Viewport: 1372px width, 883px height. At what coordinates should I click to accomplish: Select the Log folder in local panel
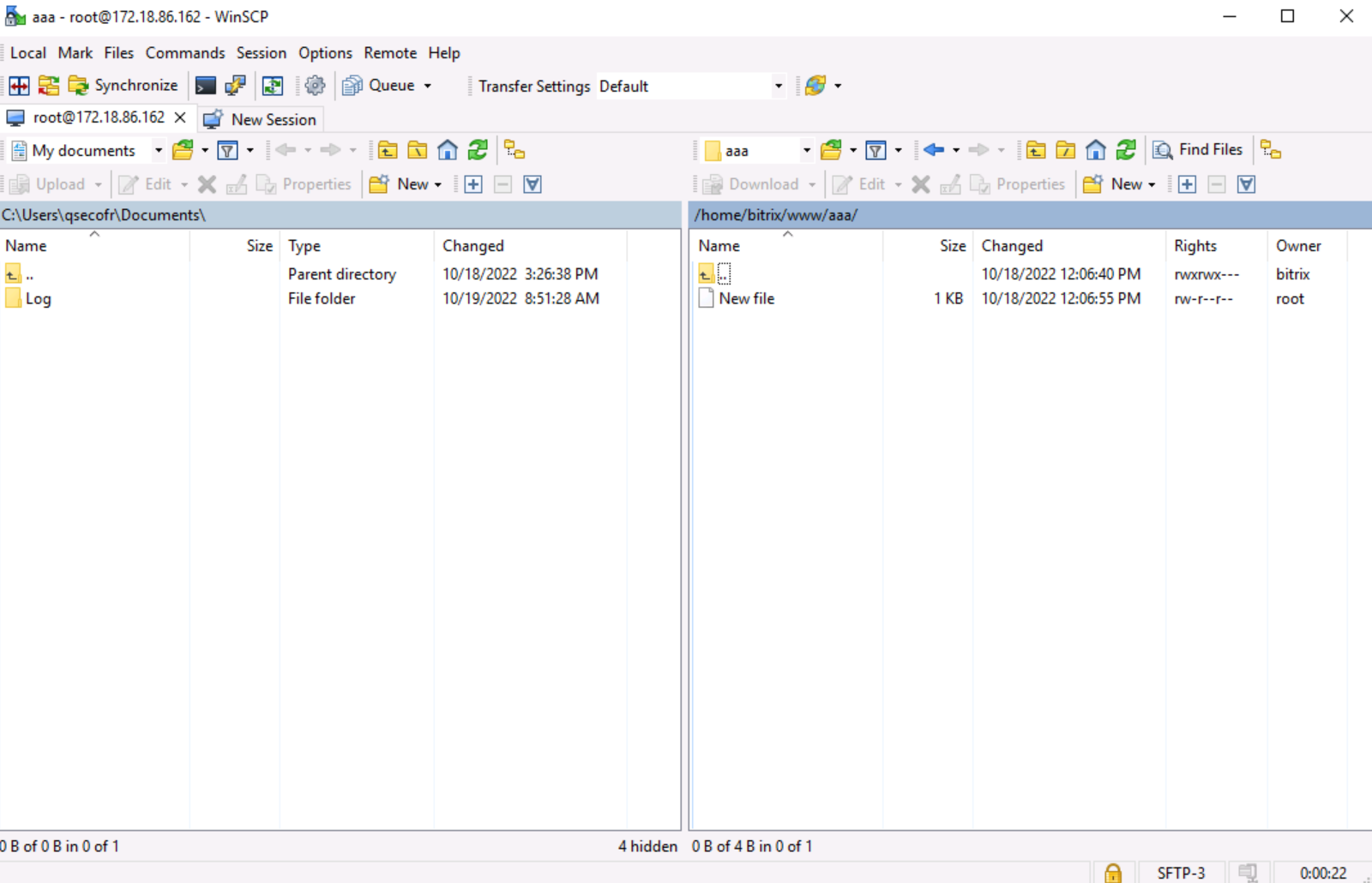coord(38,299)
